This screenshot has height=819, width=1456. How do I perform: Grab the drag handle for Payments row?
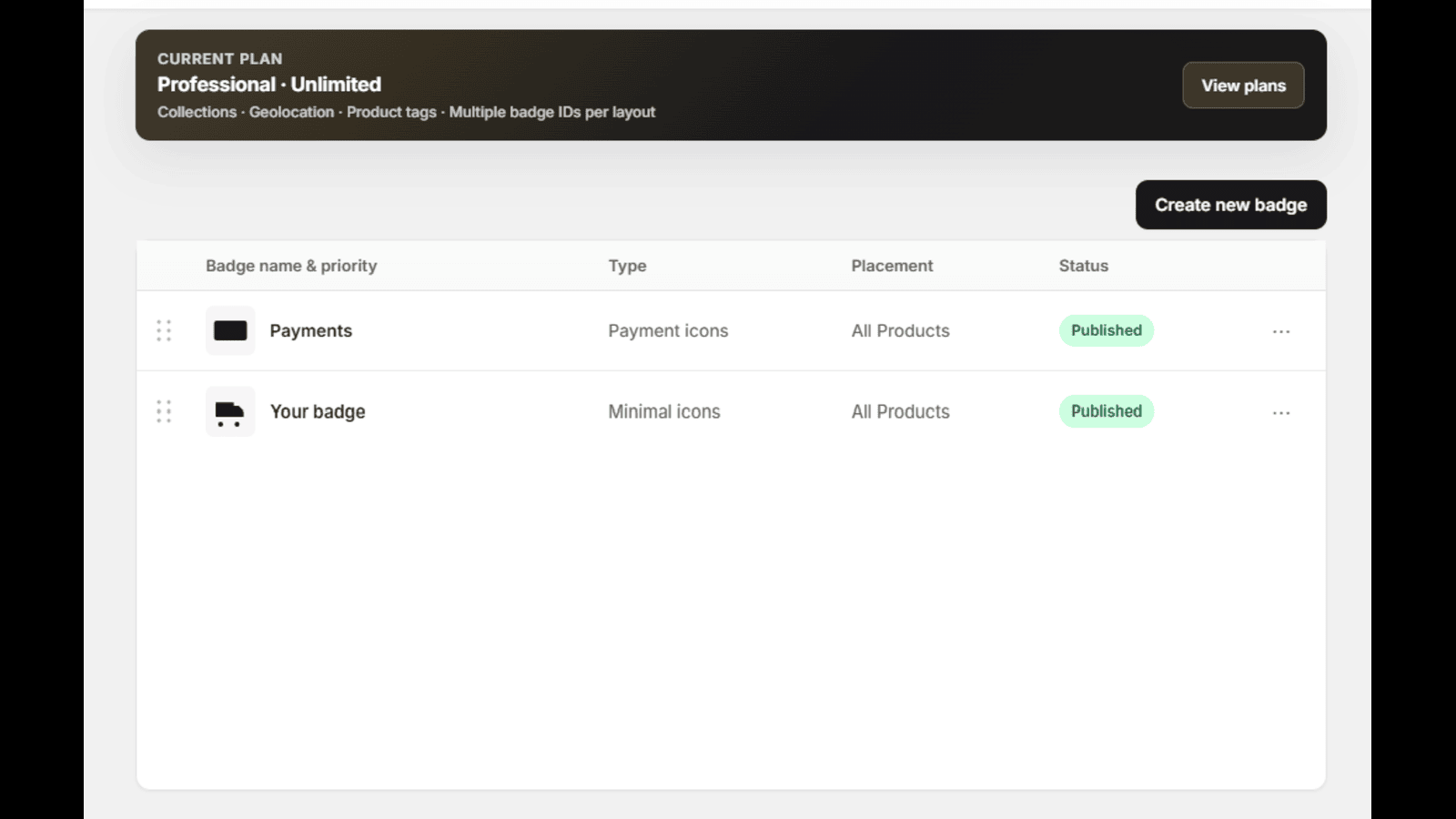[164, 330]
